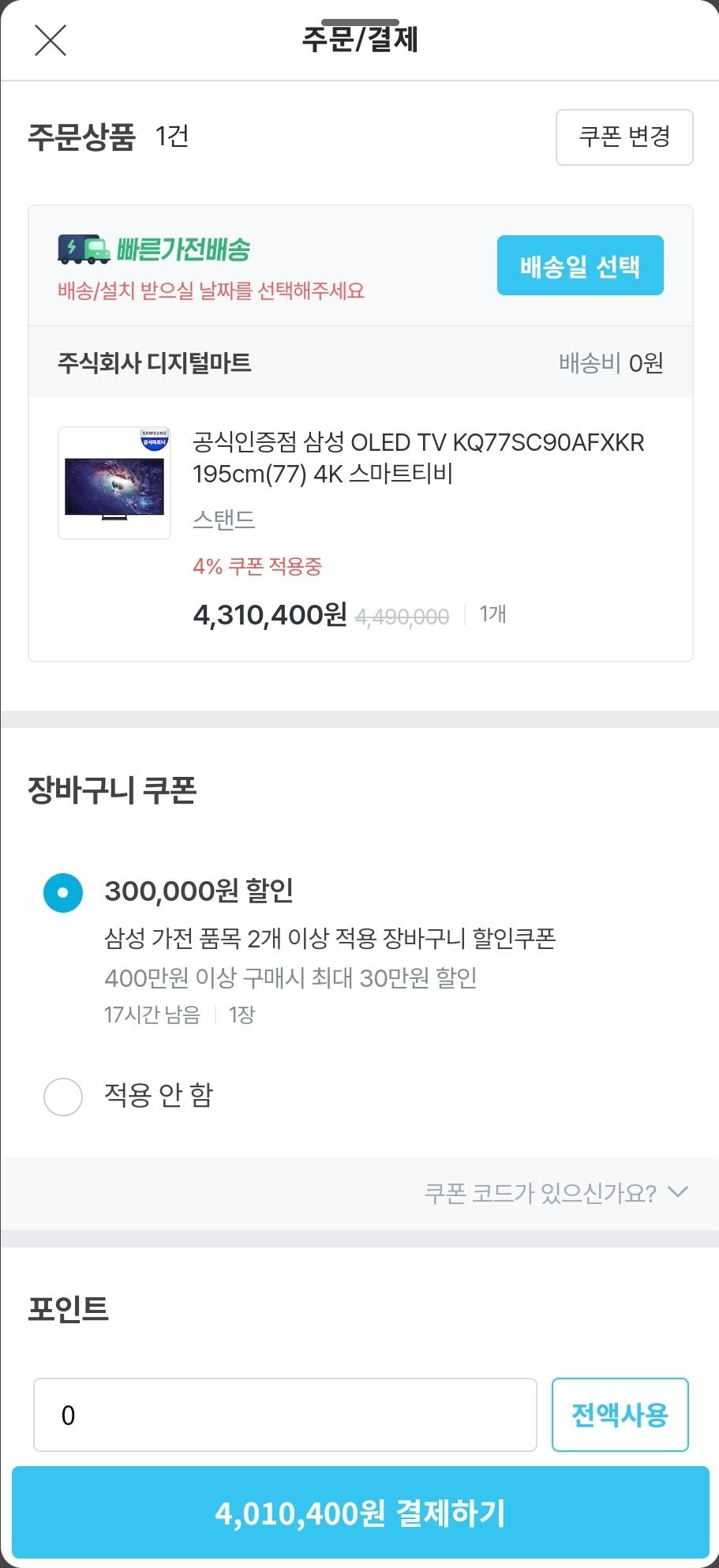Select the '적용 안 함' radio option
This screenshot has height=1568, width=719.
pyautogui.click(x=63, y=1097)
